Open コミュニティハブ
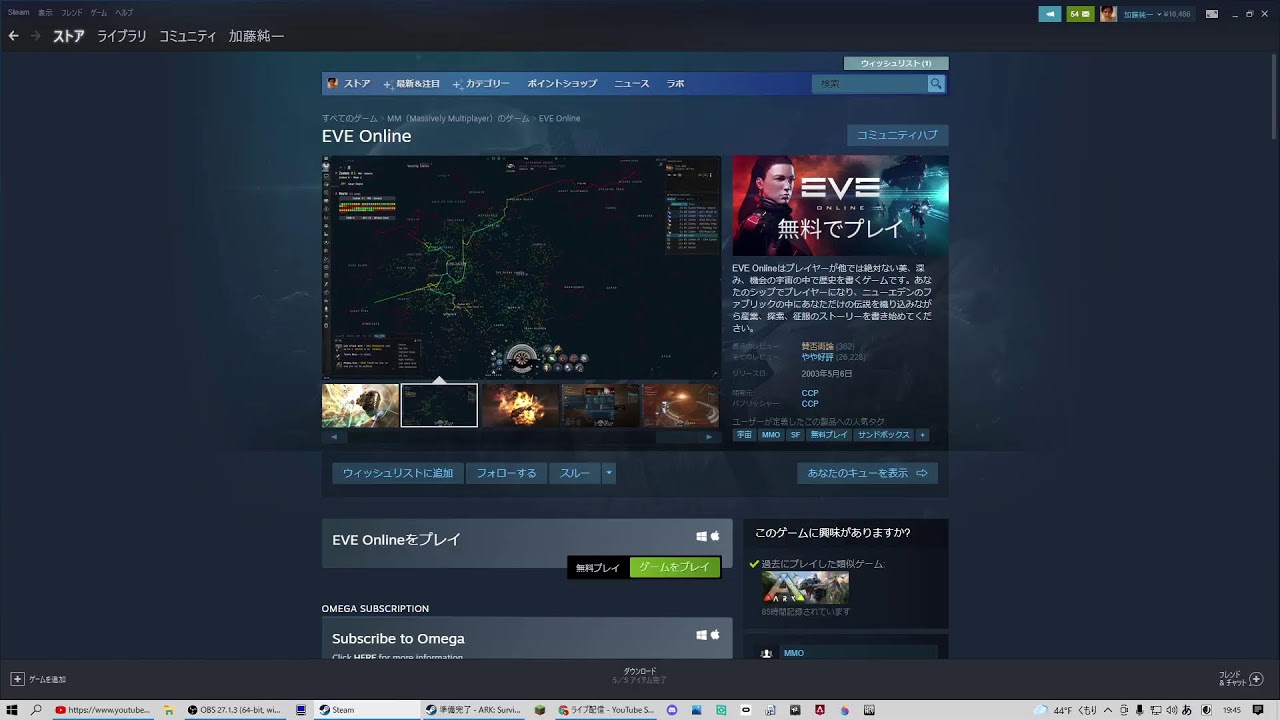 [897, 135]
